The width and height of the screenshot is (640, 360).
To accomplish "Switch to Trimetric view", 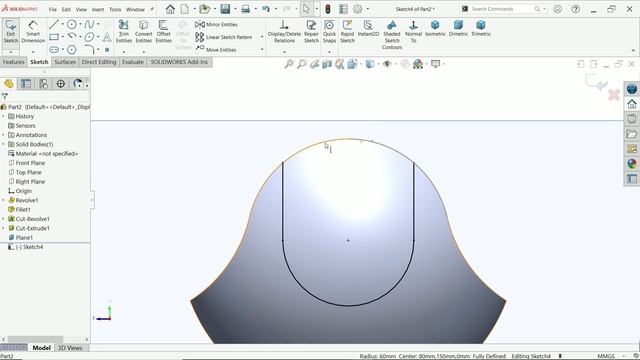I will (x=481, y=29).
